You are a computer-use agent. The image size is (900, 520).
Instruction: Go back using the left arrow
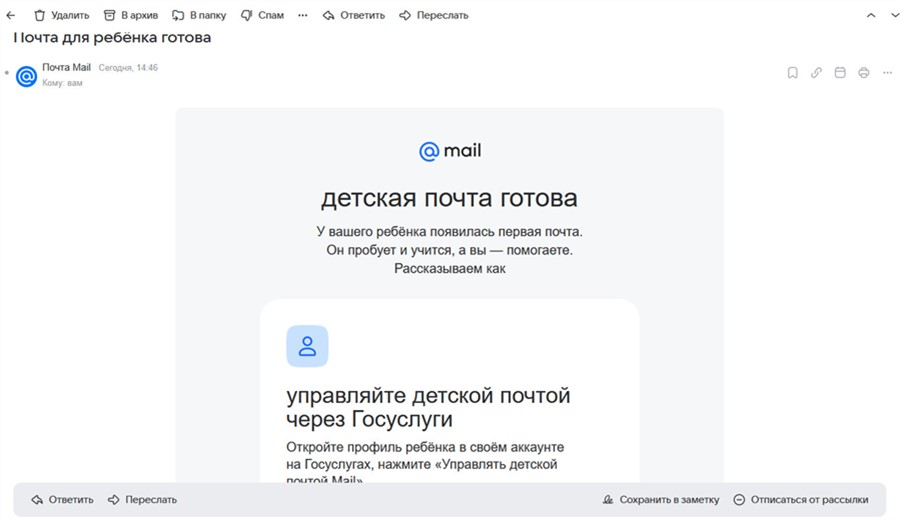pos(10,15)
